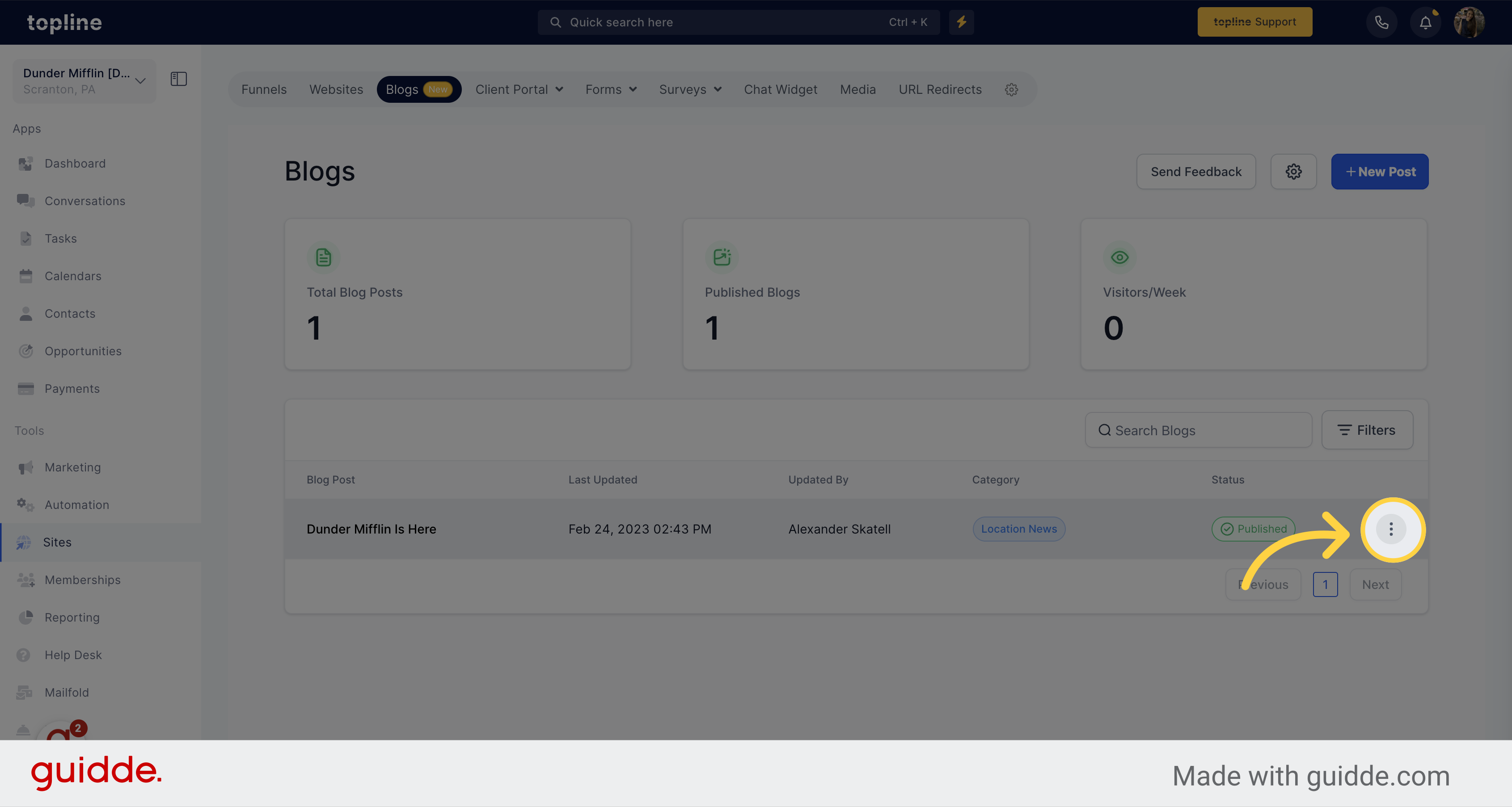Expand the Surveys dropdown
This screenshot has width=1512, height=807.
click(x=690, y=90)
